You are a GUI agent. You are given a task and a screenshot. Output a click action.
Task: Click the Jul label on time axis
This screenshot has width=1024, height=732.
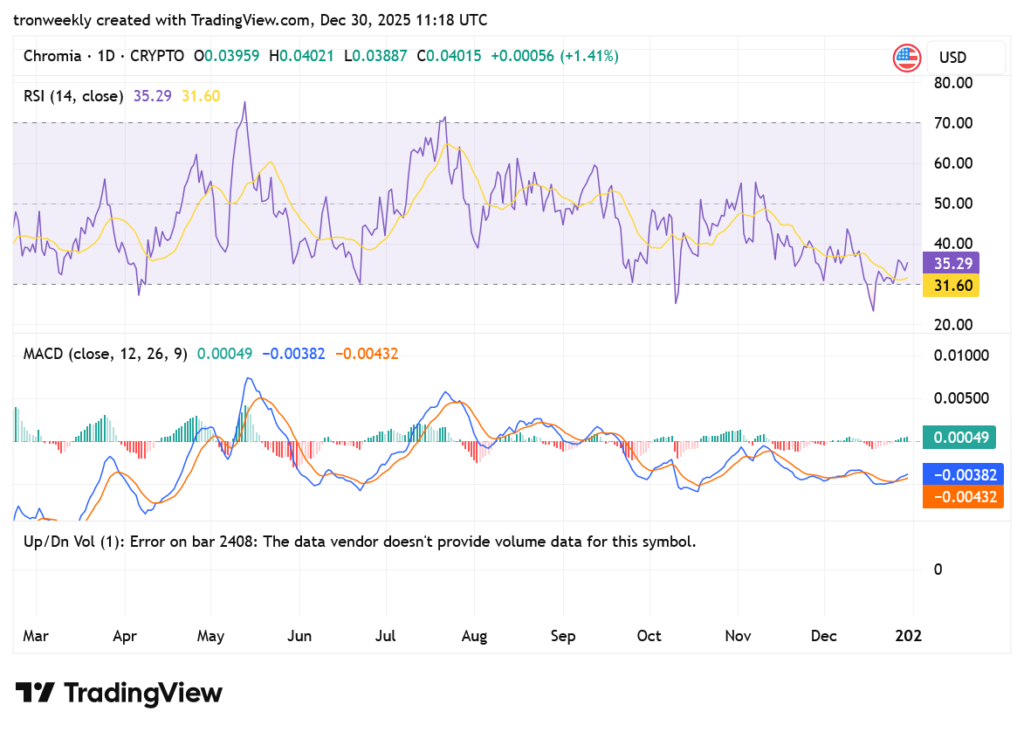385,636
